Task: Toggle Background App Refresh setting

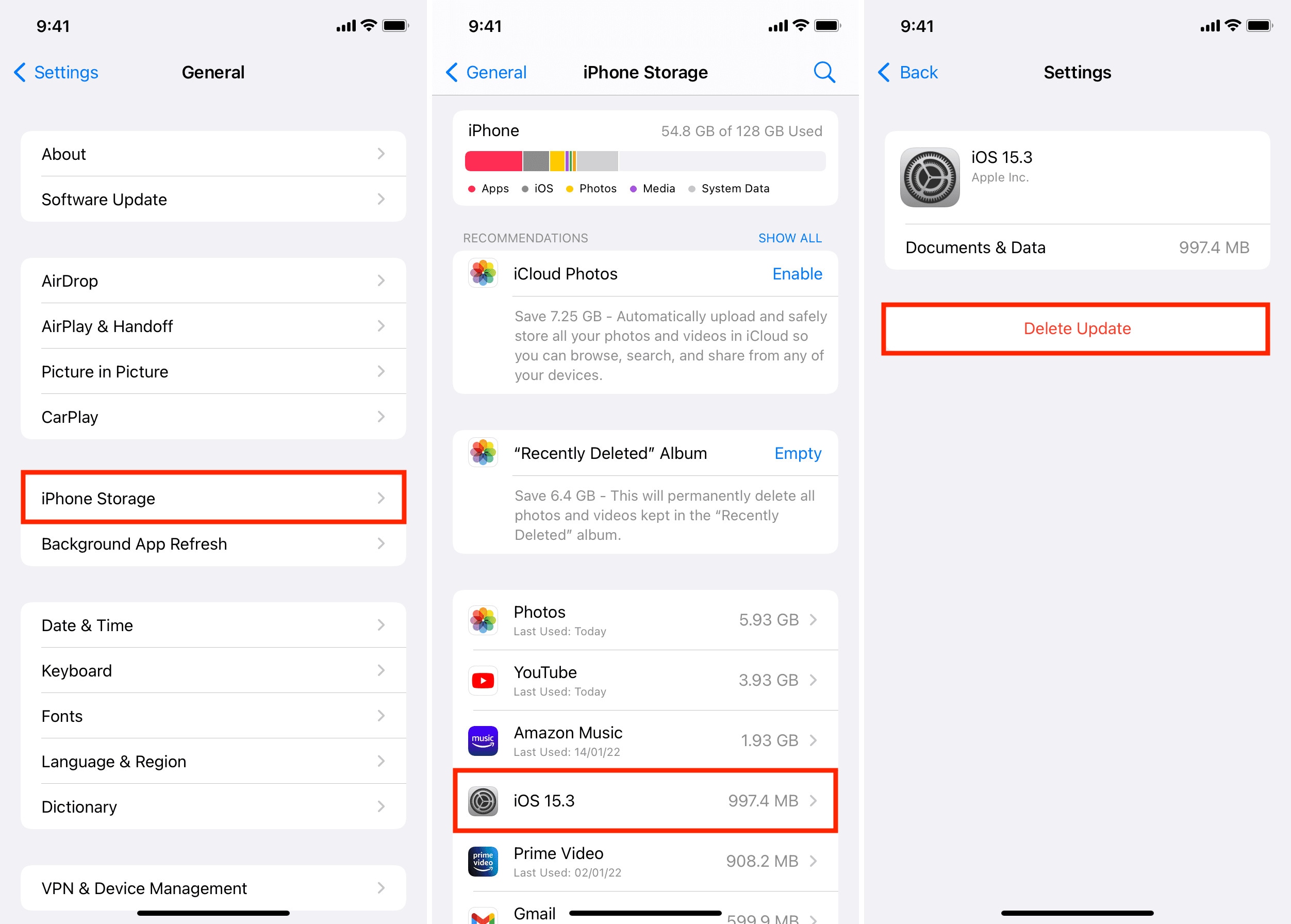Action: click(213, 544)
